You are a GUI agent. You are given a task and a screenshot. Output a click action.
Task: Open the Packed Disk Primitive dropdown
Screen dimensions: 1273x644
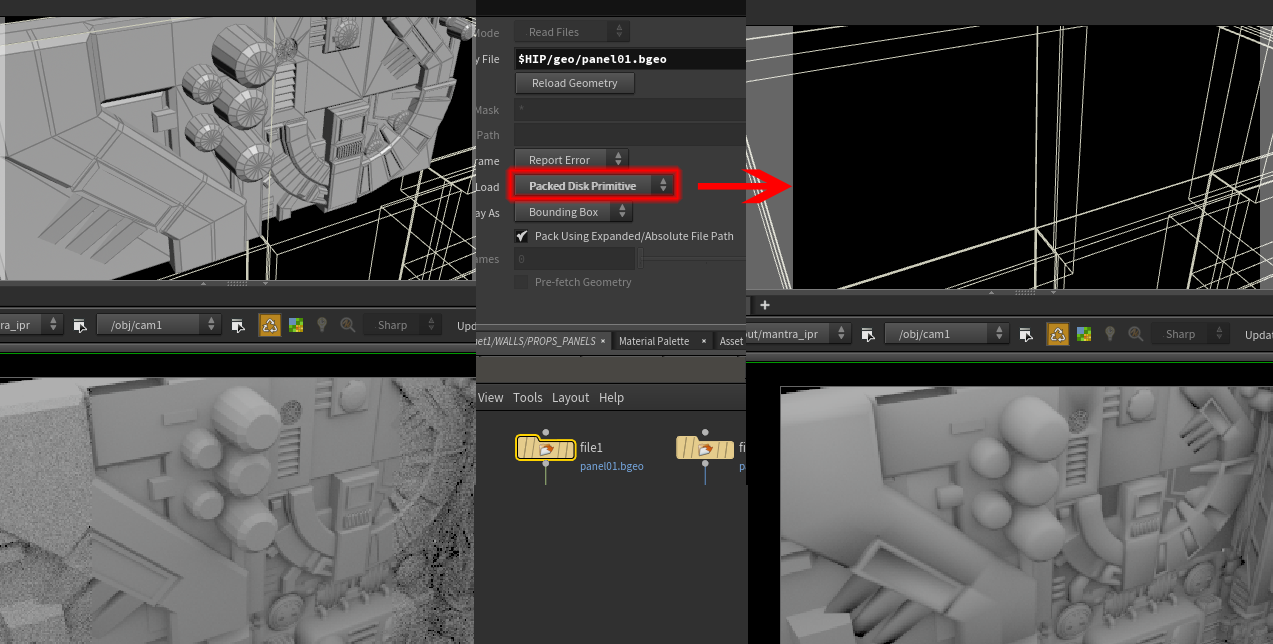click(x=594, y=186)
